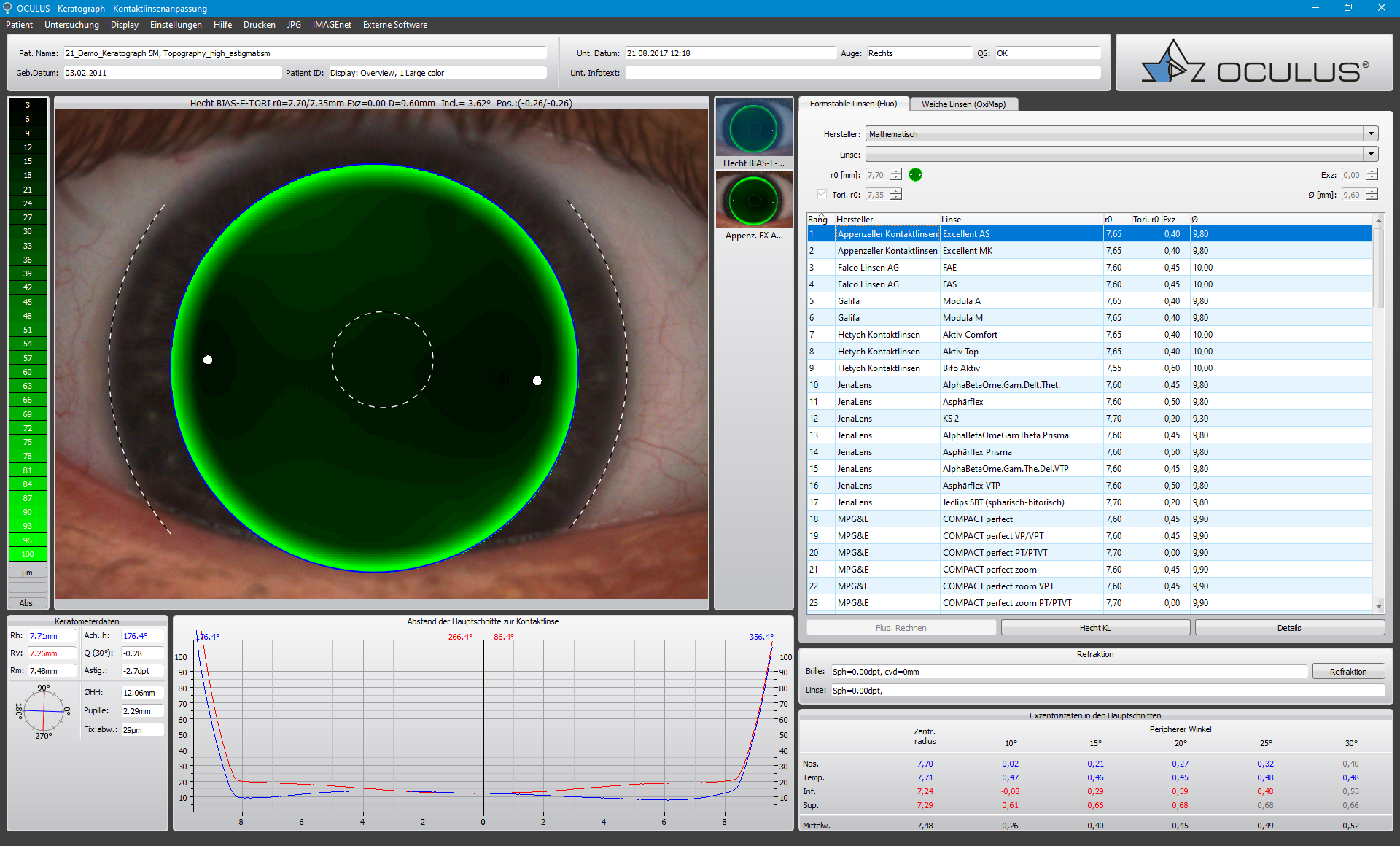Viewport: 1400px width, 846px height.
Task: Click the Brille refraction field
Action: [x=1070, y=672]
